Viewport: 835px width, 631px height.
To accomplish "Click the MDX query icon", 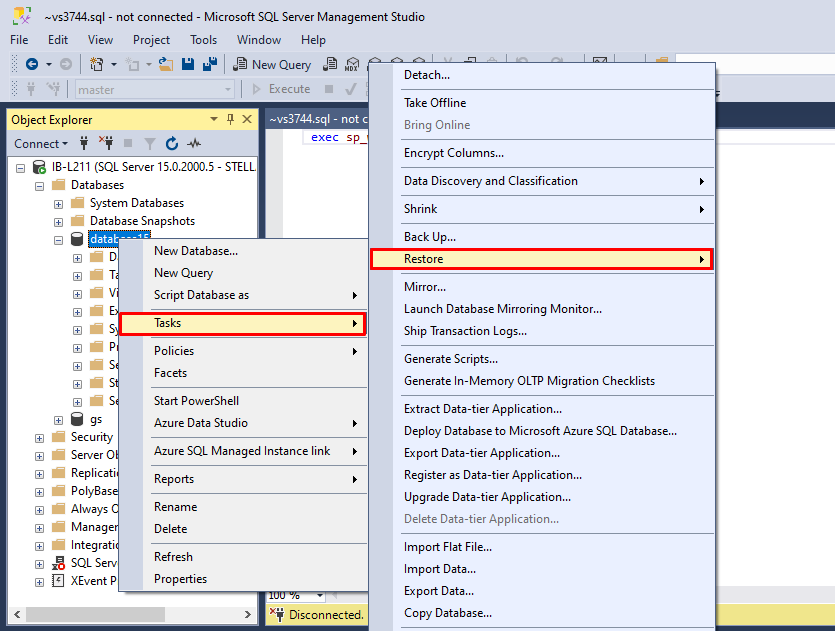I will coord(352,64).
